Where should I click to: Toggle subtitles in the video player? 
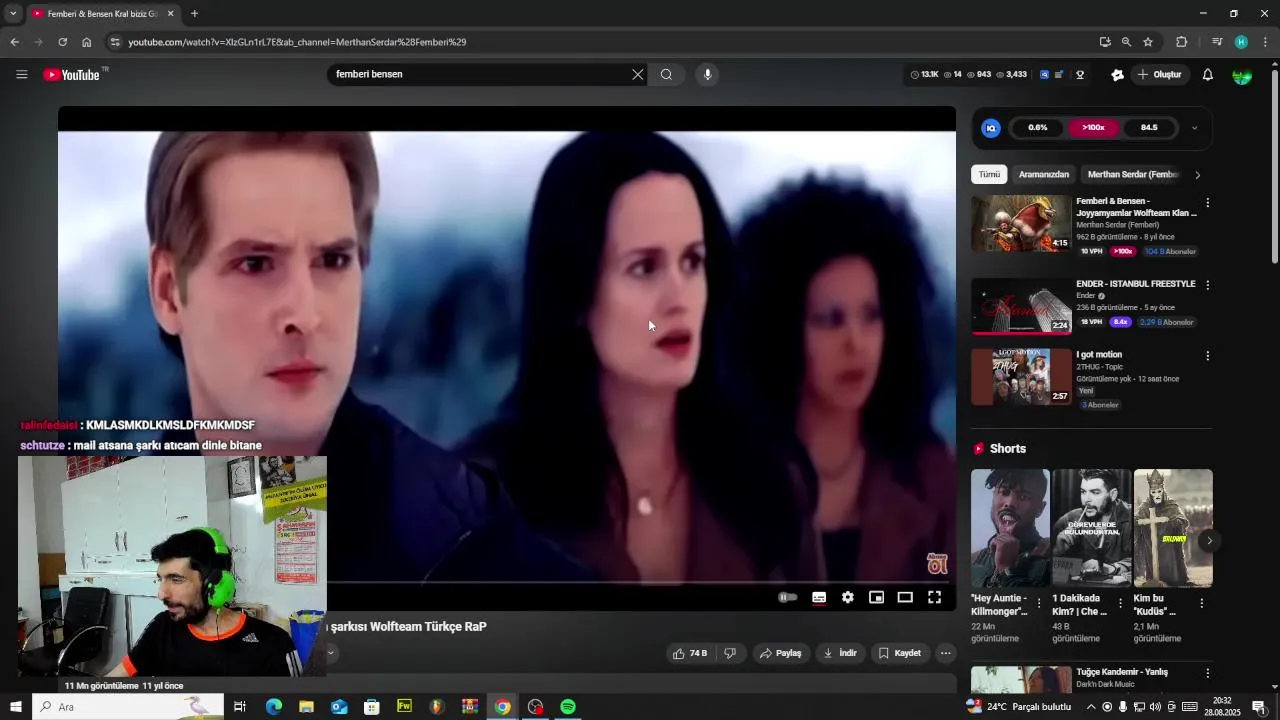click(x=819, y=598)
